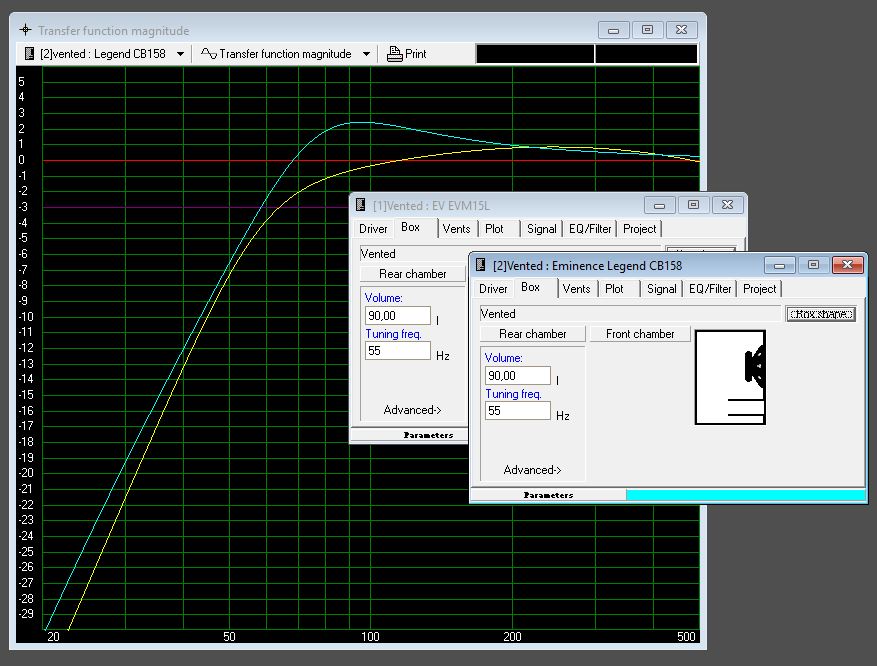877x666 pixels.
Task: Click the cyan bar beside Parameters
Action: [x=746, y=495]
